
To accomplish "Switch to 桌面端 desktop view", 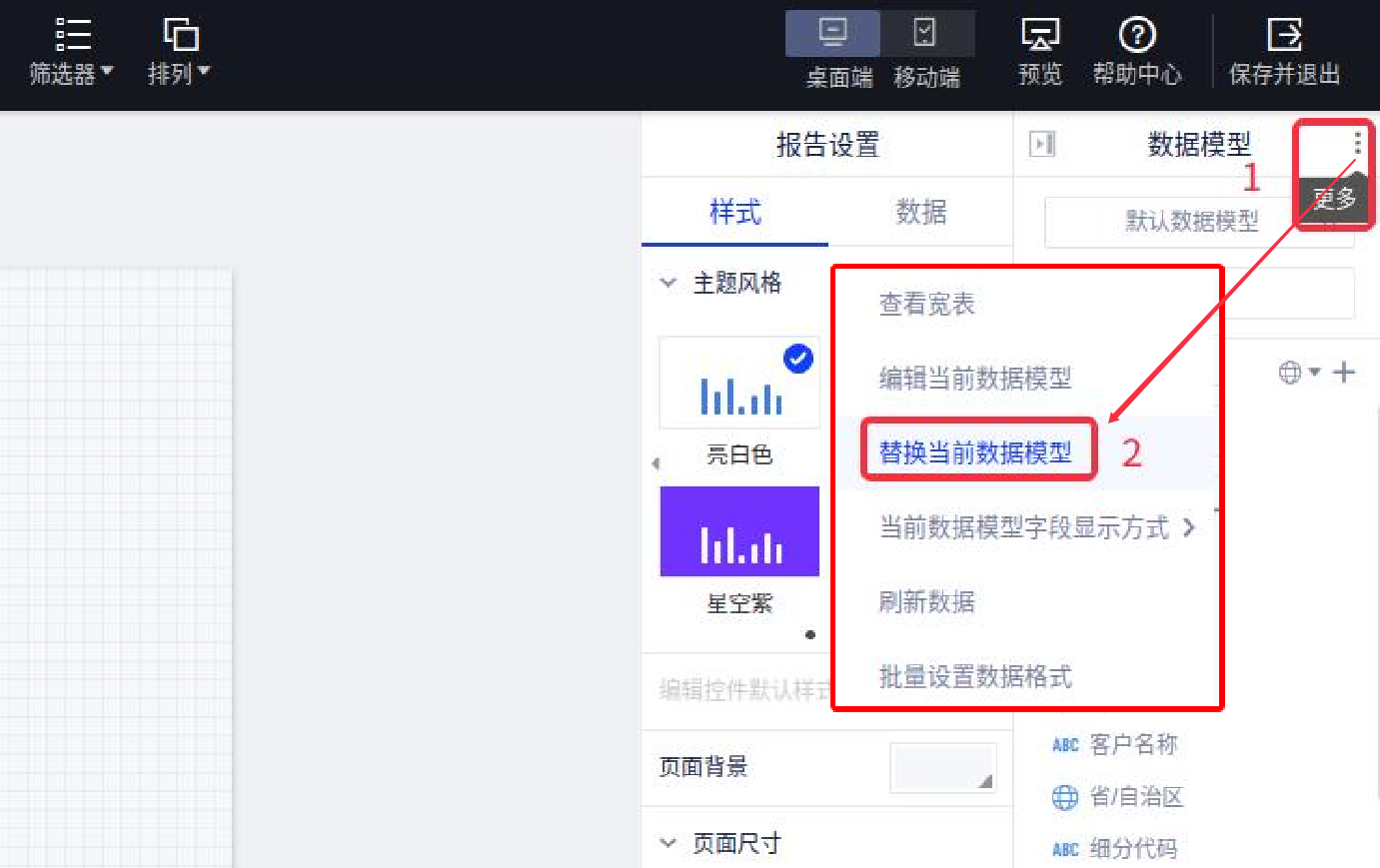I will point(834,52).
